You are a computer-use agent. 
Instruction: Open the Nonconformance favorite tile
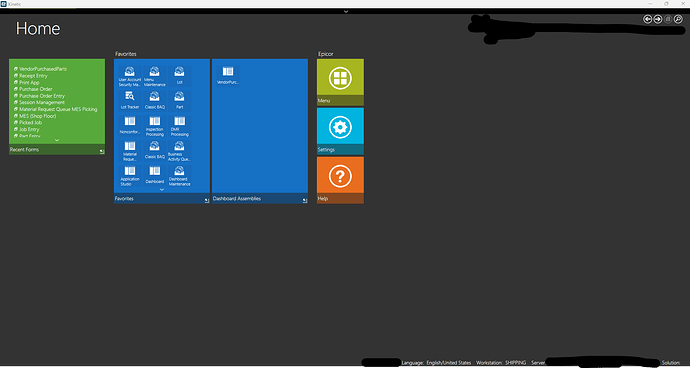[130, 126]
